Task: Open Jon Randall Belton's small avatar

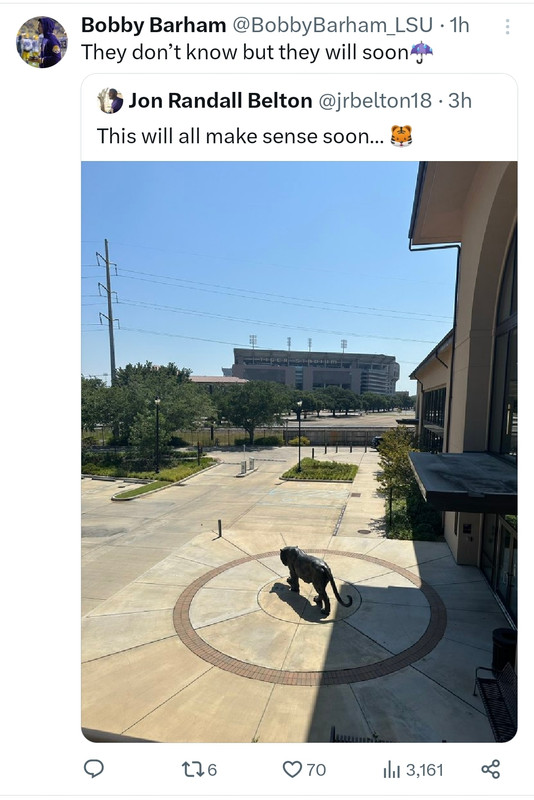Action: 110,101
